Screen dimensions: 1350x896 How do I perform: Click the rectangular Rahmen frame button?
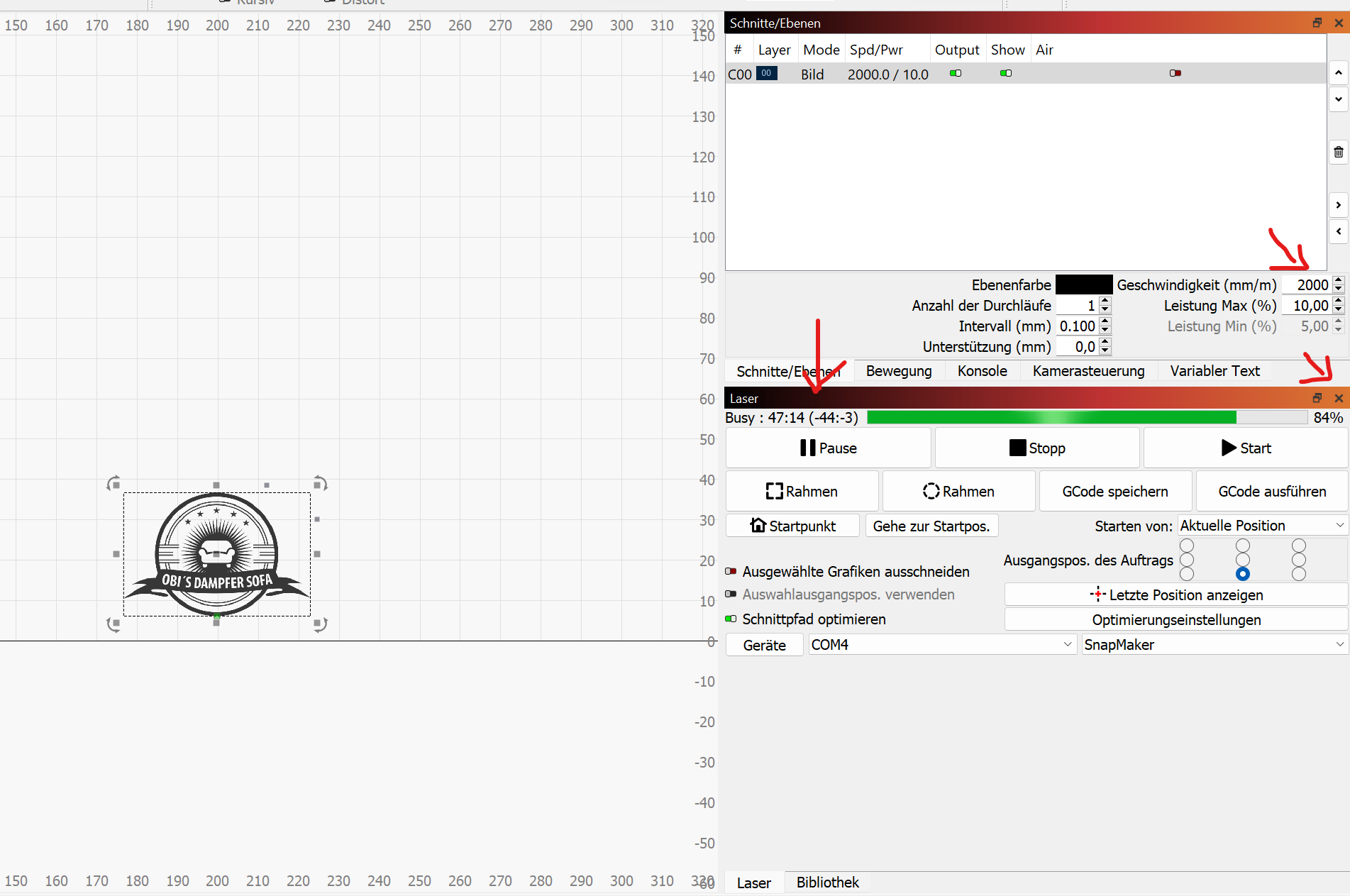[x=802, y=491]
